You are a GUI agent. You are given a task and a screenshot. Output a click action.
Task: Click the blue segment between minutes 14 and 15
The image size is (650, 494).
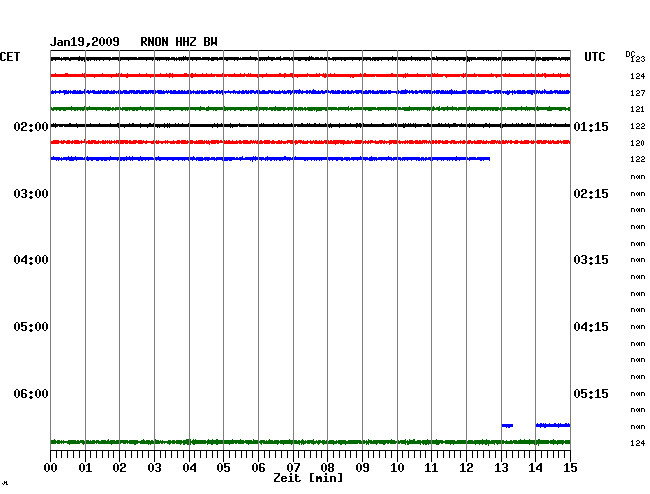click(x=553, y=425)
